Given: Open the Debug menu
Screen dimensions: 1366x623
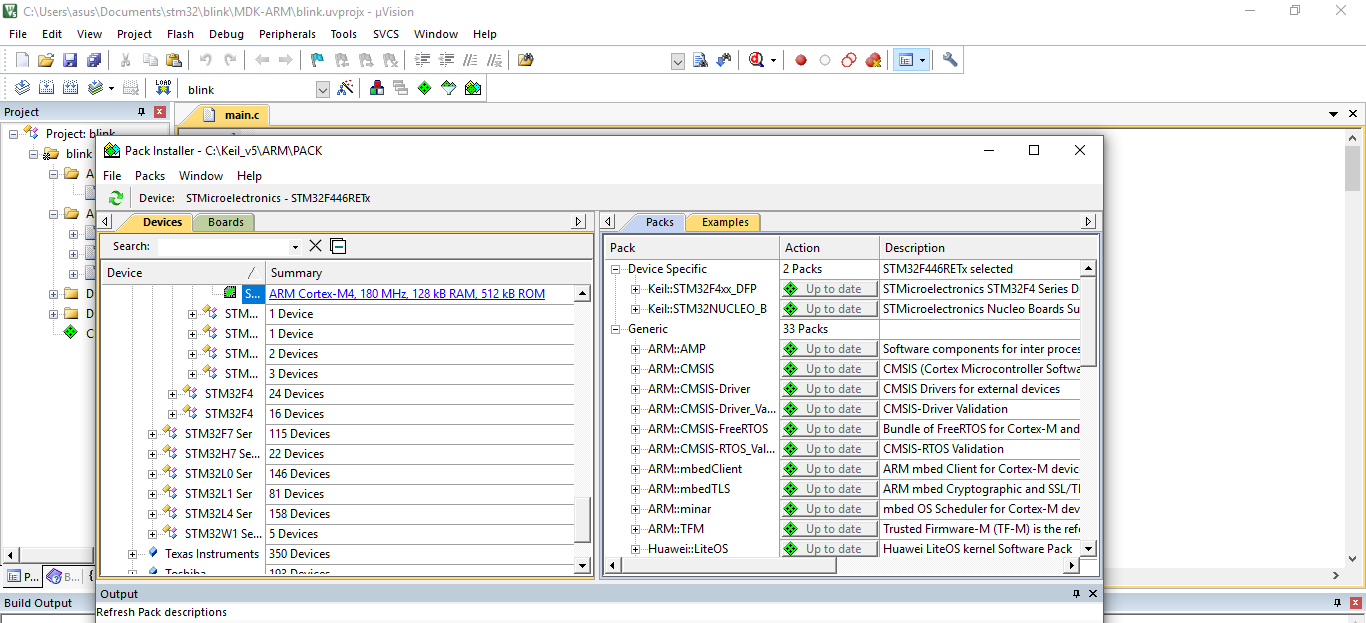Looking at the screenshot, I should (227, 34).
